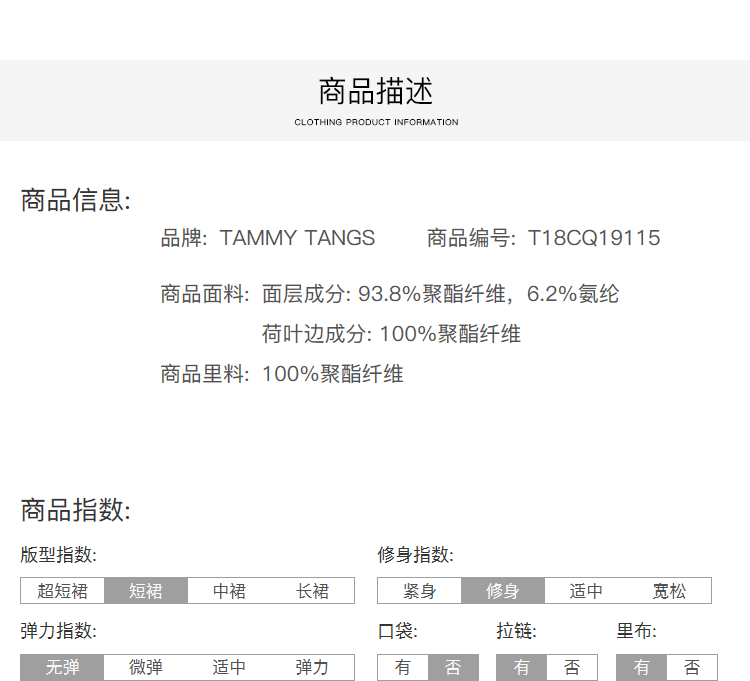Set 拉链 to 否
Screen dimensions: 750x681
572,667
